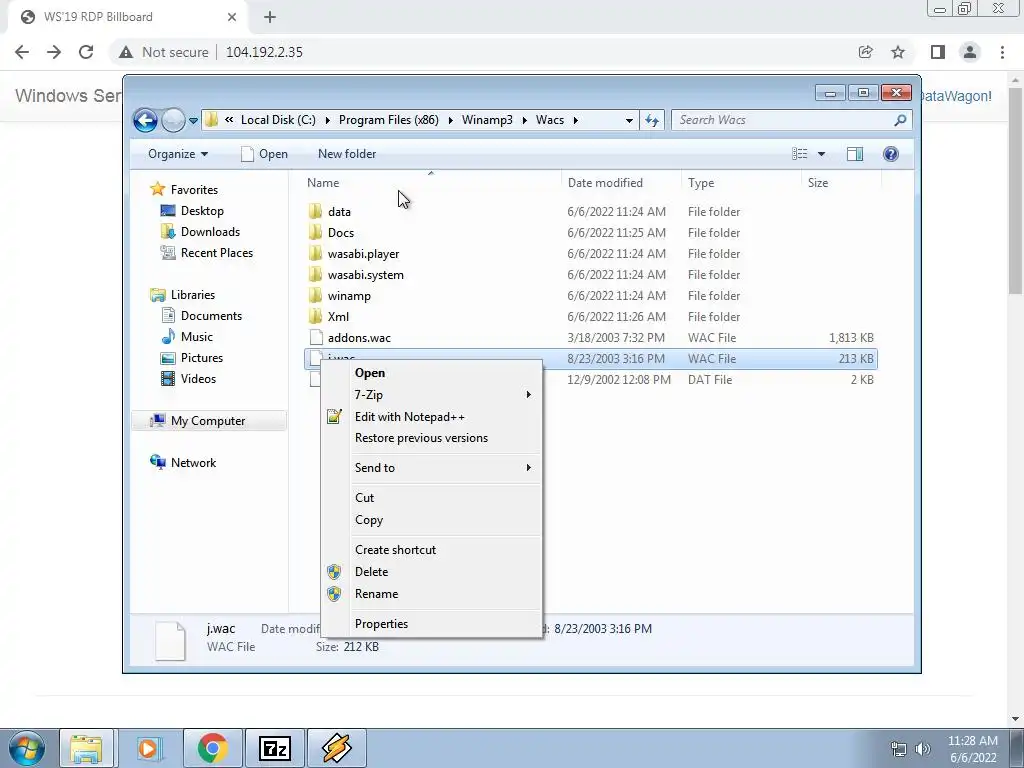Choose Rename in context menu
The height and width of the screenshot is (768, 1024).
coord(432,594)
